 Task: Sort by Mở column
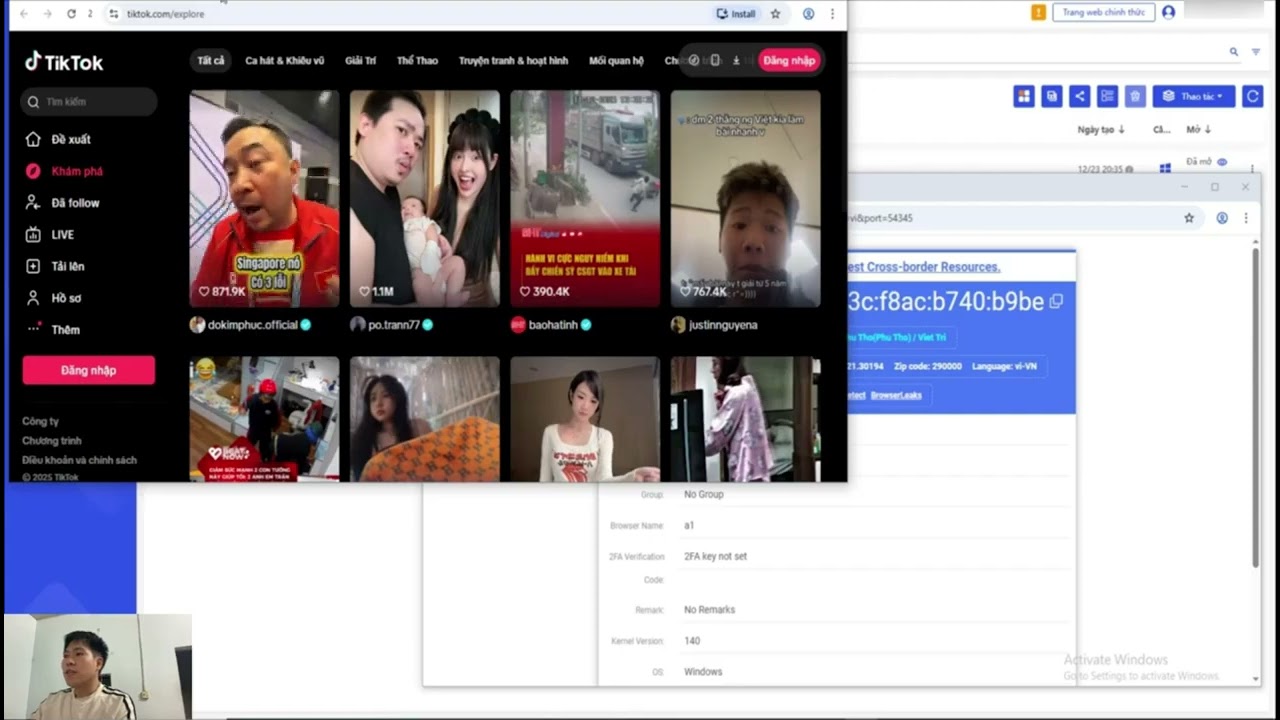1198,130
